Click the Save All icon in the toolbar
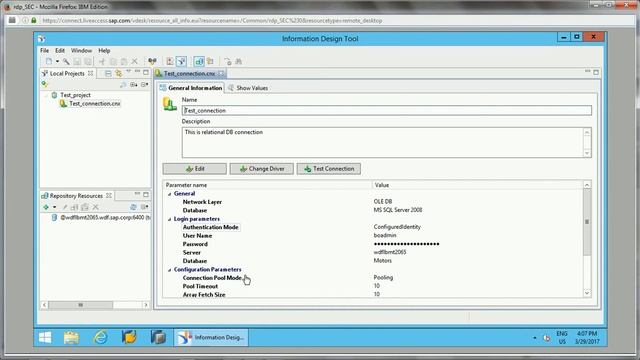The width and height of the screenshot is (640, 360). click(87, 62)
